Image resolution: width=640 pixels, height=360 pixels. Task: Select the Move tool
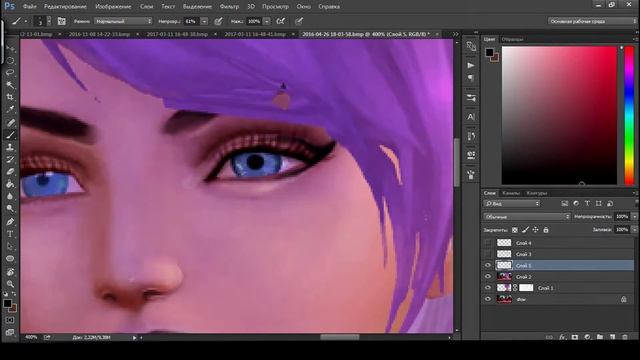10,48
